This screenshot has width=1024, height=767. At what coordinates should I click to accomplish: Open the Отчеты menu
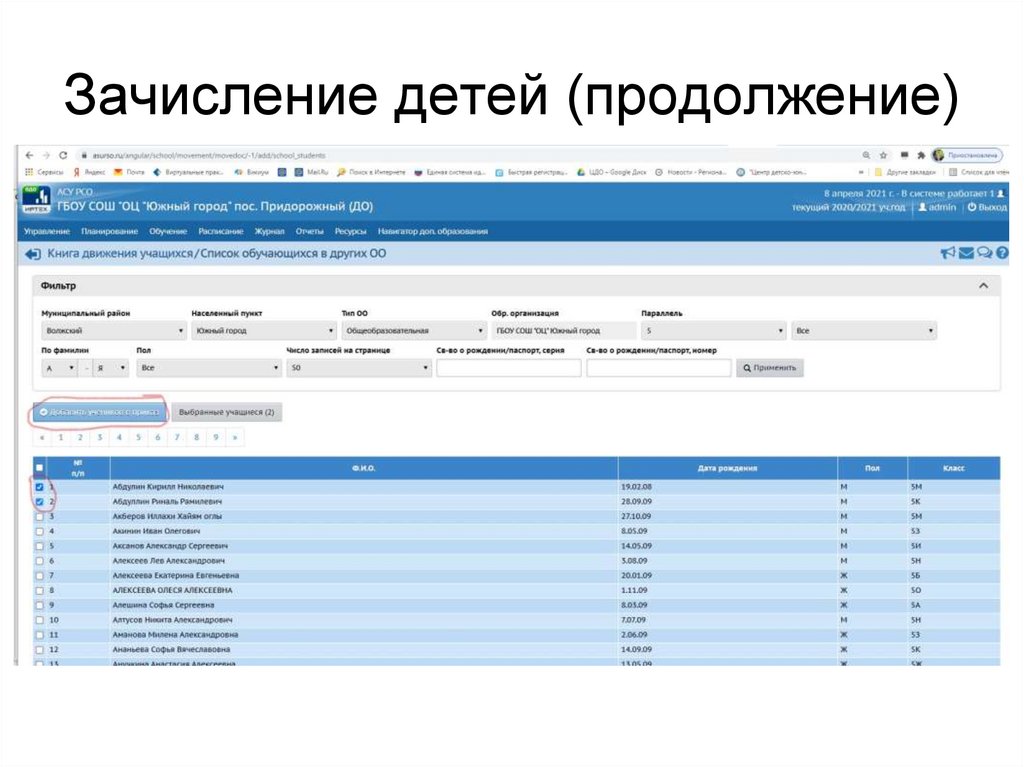(x=311, y=230)
